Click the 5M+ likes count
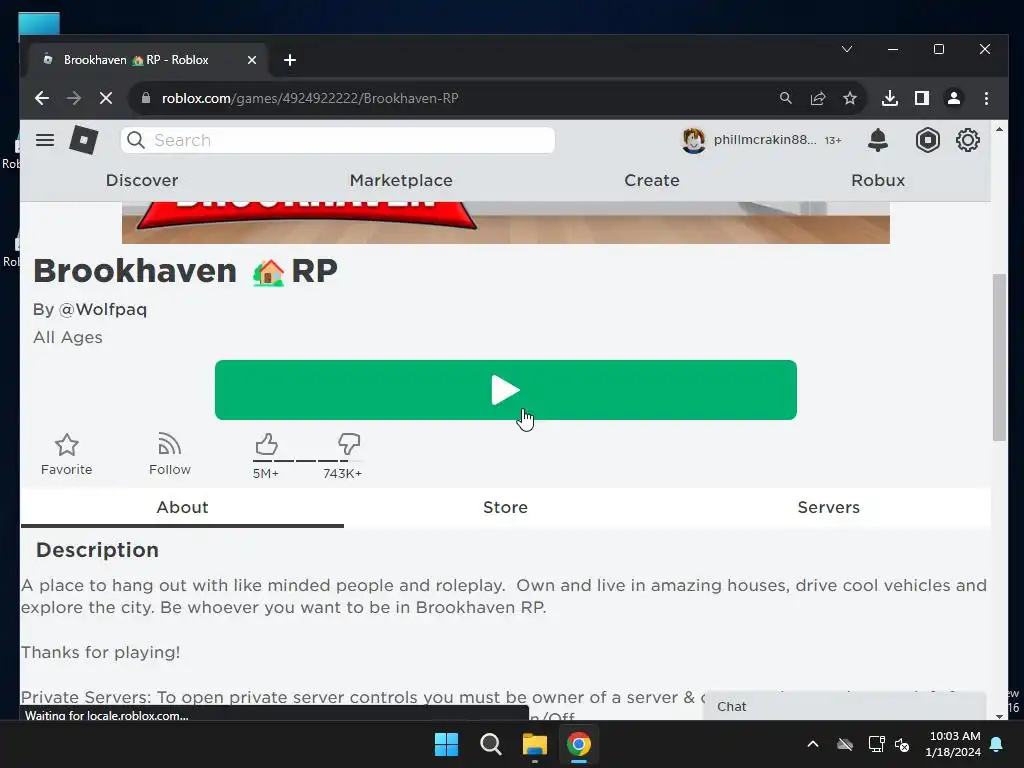 (266, 473)
